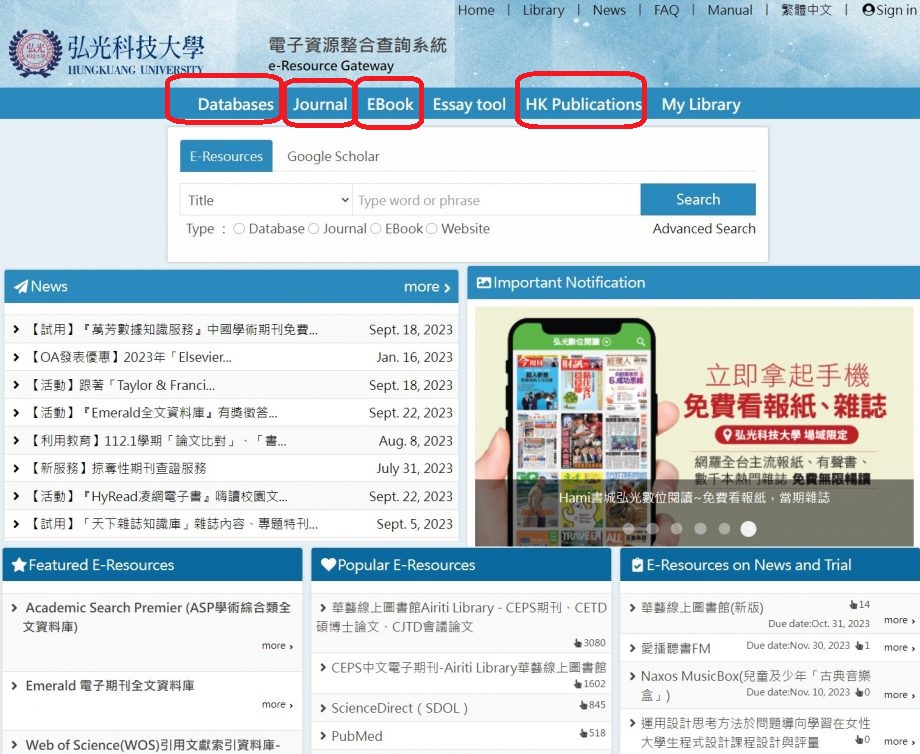
Task: Click the star icon beside Featured E-Resources
Action: click(x=19, y=565)
